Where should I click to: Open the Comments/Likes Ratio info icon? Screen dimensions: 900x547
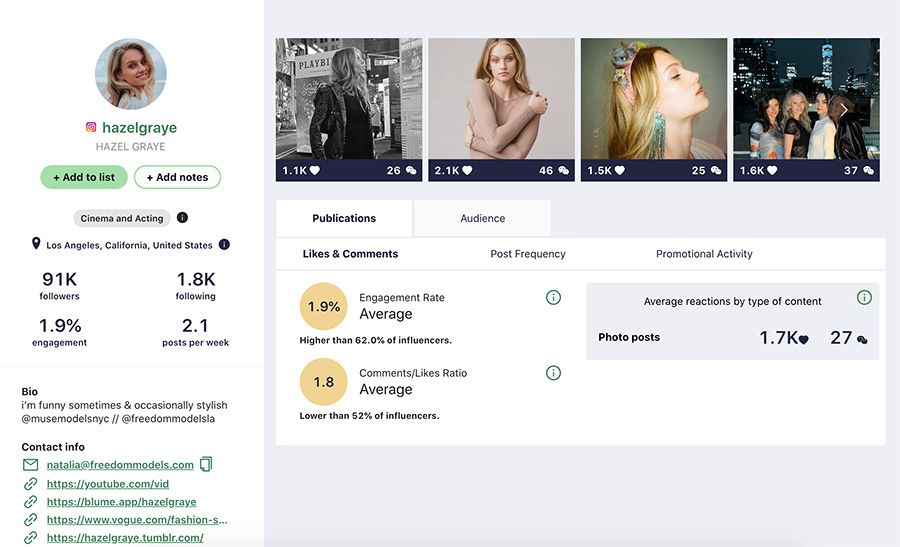(x=553, y=373)
